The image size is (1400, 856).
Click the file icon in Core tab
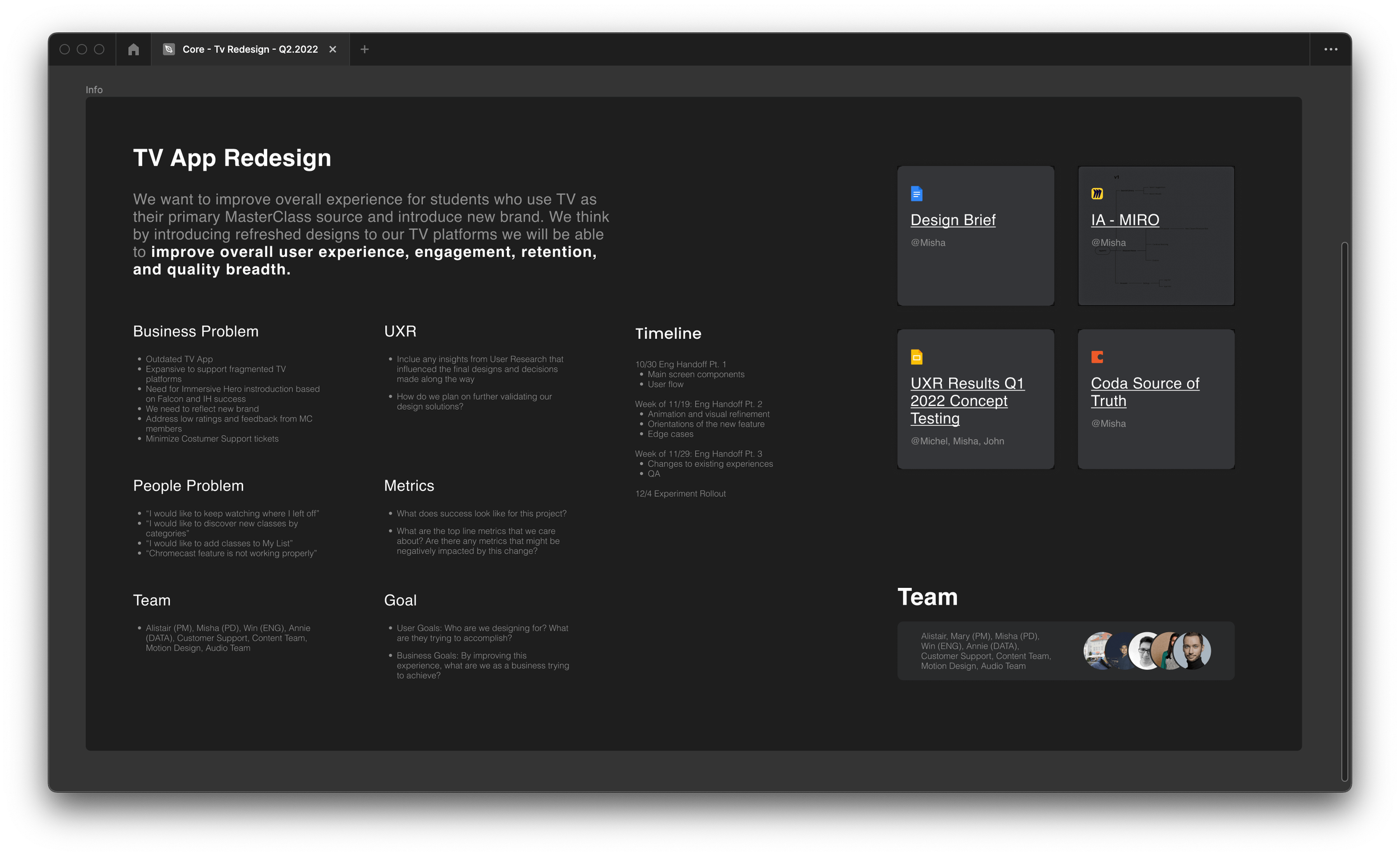pyautogui.click(x=169, y=49)
